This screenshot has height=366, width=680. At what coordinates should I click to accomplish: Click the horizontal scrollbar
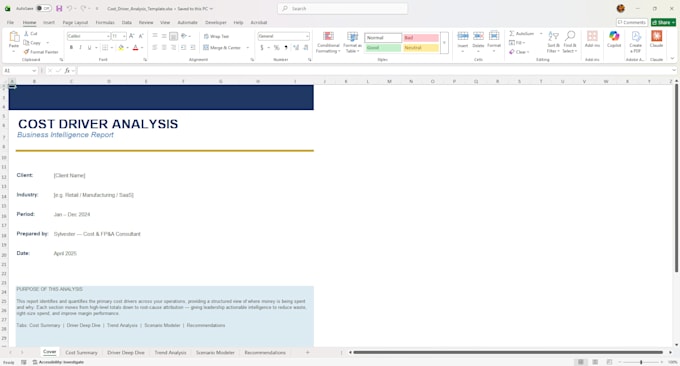(508, 353)
